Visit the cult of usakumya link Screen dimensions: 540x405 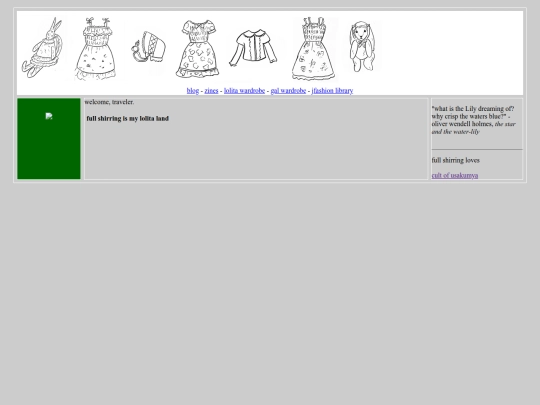point(455,175)
